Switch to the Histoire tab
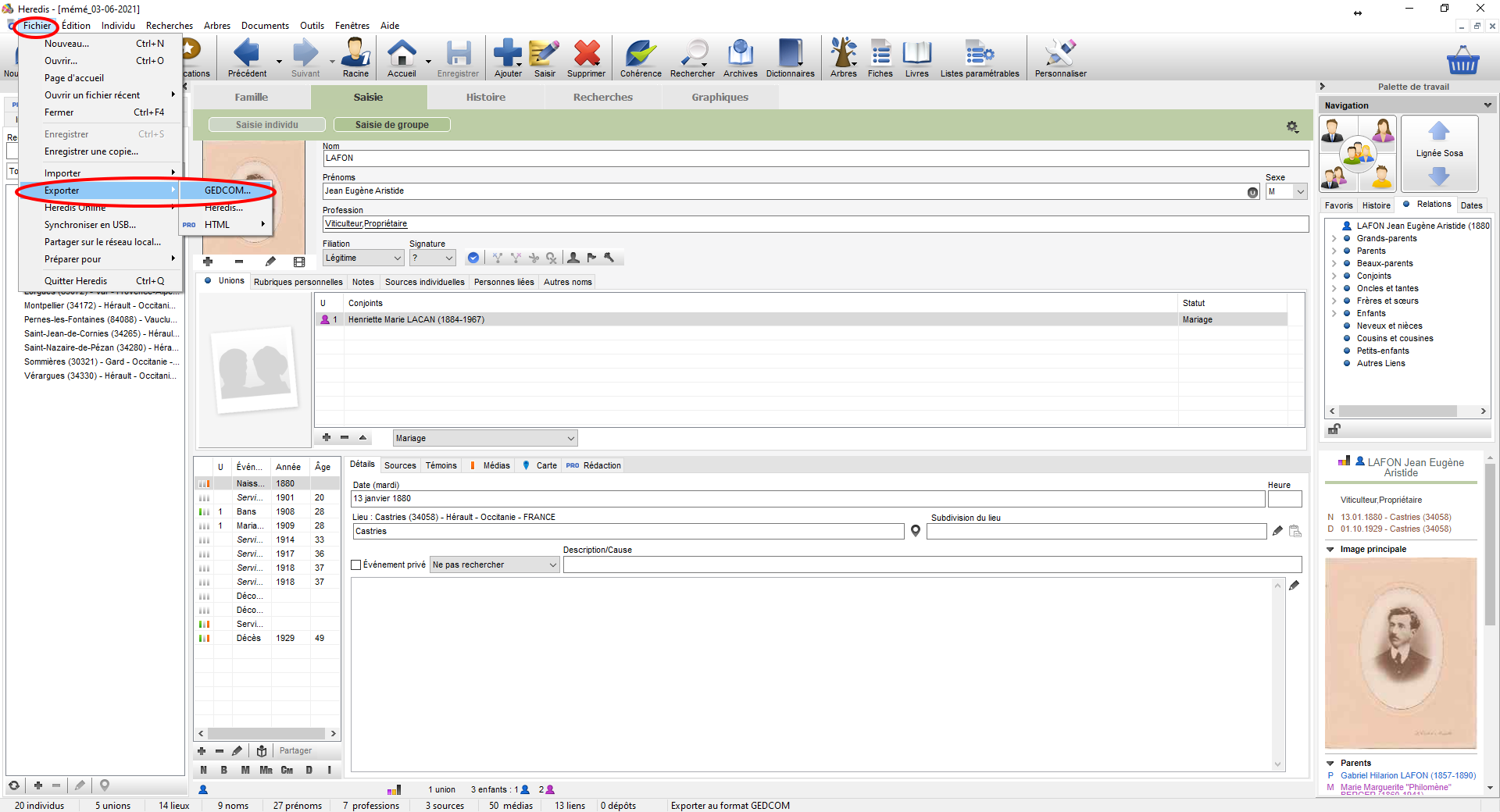The image size is (1500, 812). [485, 98]
